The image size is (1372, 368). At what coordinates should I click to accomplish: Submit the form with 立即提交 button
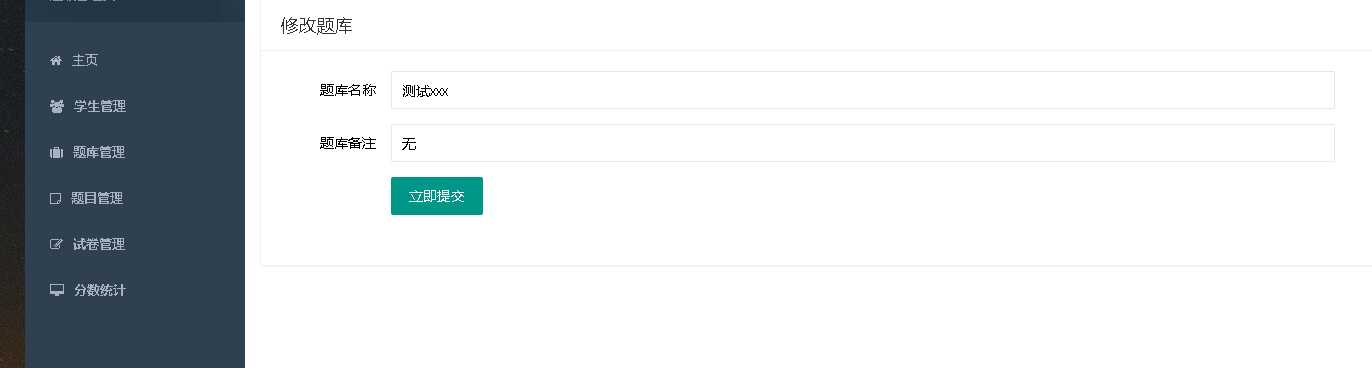coord(437,196)
